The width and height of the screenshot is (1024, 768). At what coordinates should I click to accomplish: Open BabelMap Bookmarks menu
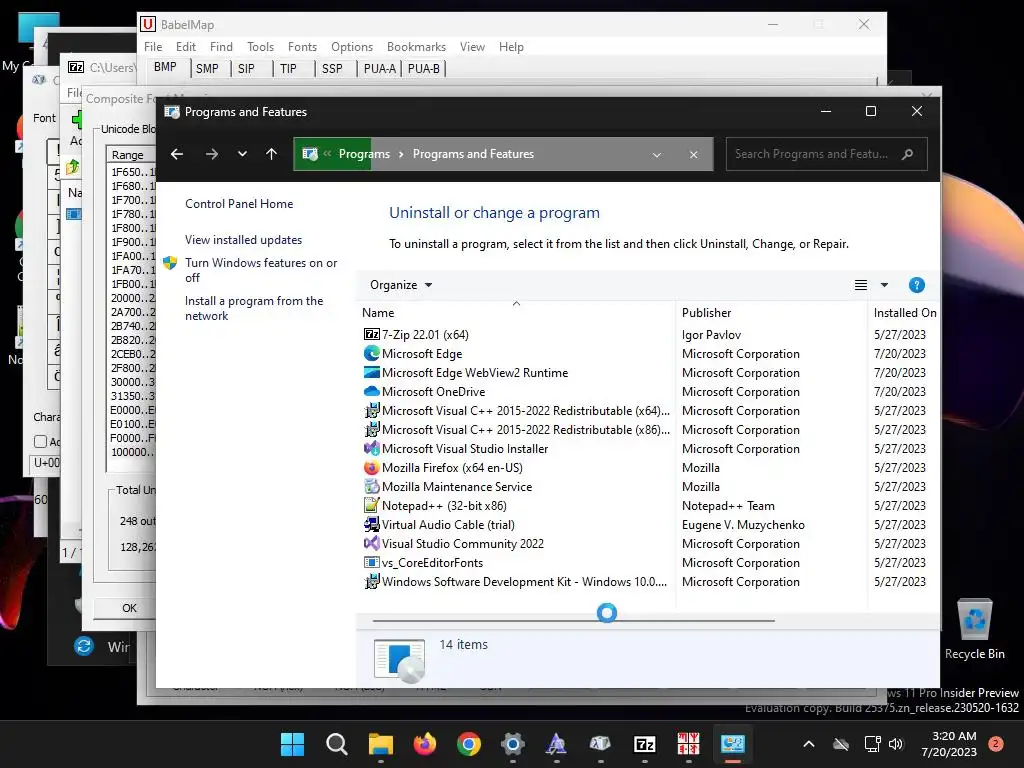point(416,47)
